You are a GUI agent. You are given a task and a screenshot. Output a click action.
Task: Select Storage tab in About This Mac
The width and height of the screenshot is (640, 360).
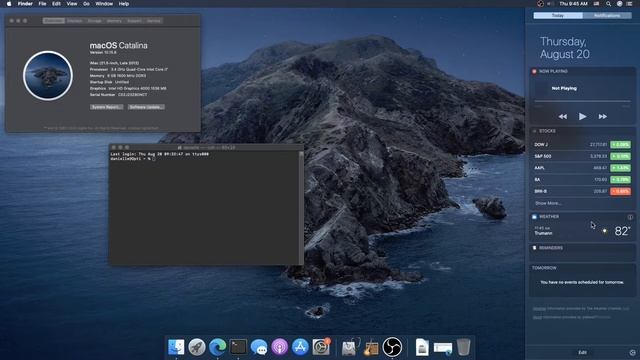point(95,20)
